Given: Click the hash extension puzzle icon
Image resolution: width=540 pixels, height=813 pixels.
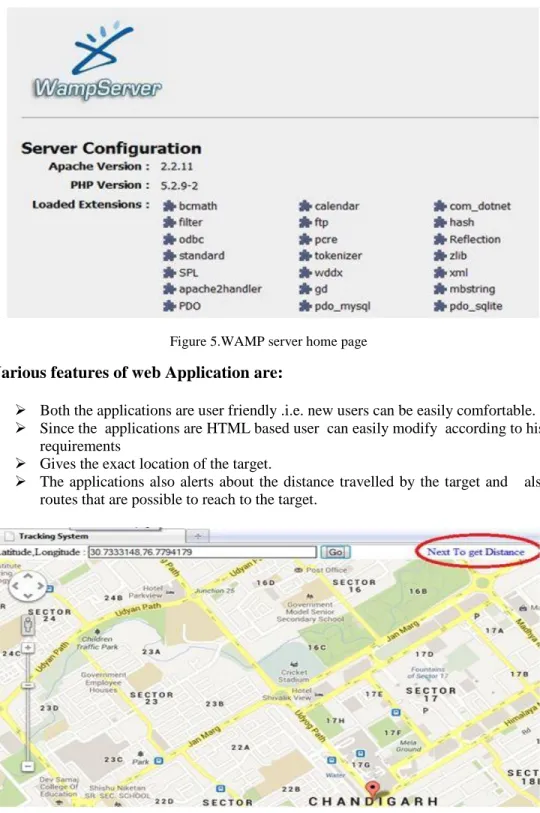Looking at the screenshot, I should (x=440, y=222).
